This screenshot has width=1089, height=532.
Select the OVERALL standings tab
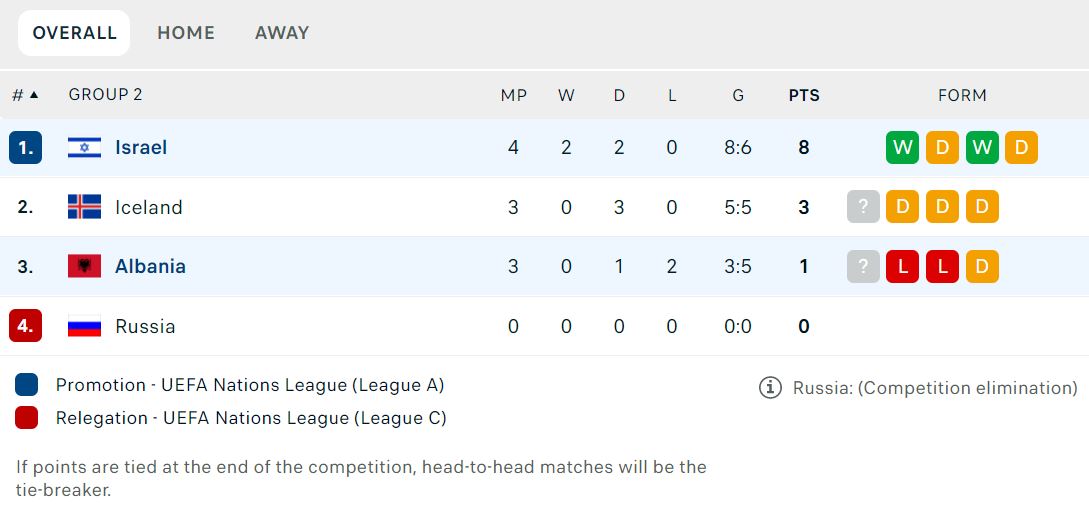pos(74,33)
